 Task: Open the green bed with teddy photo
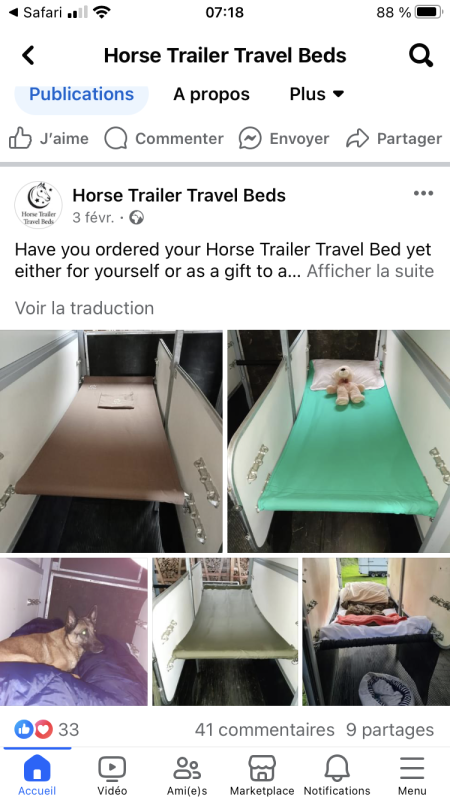(339, 441)
